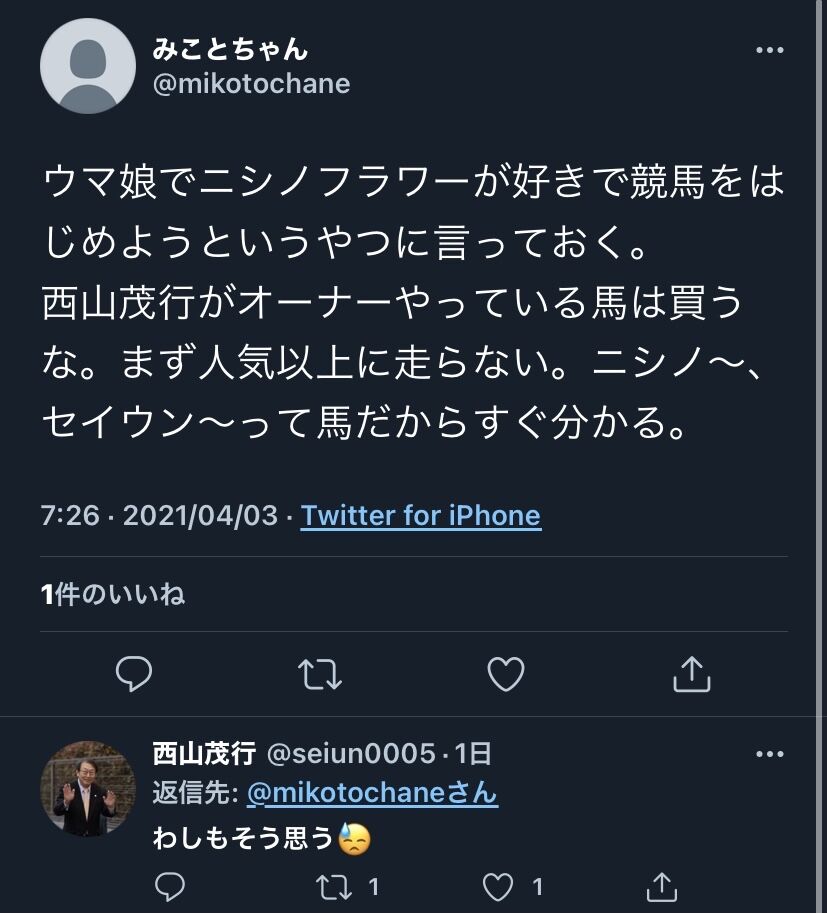827x913 pixels.
Task: Retweet the main tweet about ニシノフラワー
Action: coord(321,675)
